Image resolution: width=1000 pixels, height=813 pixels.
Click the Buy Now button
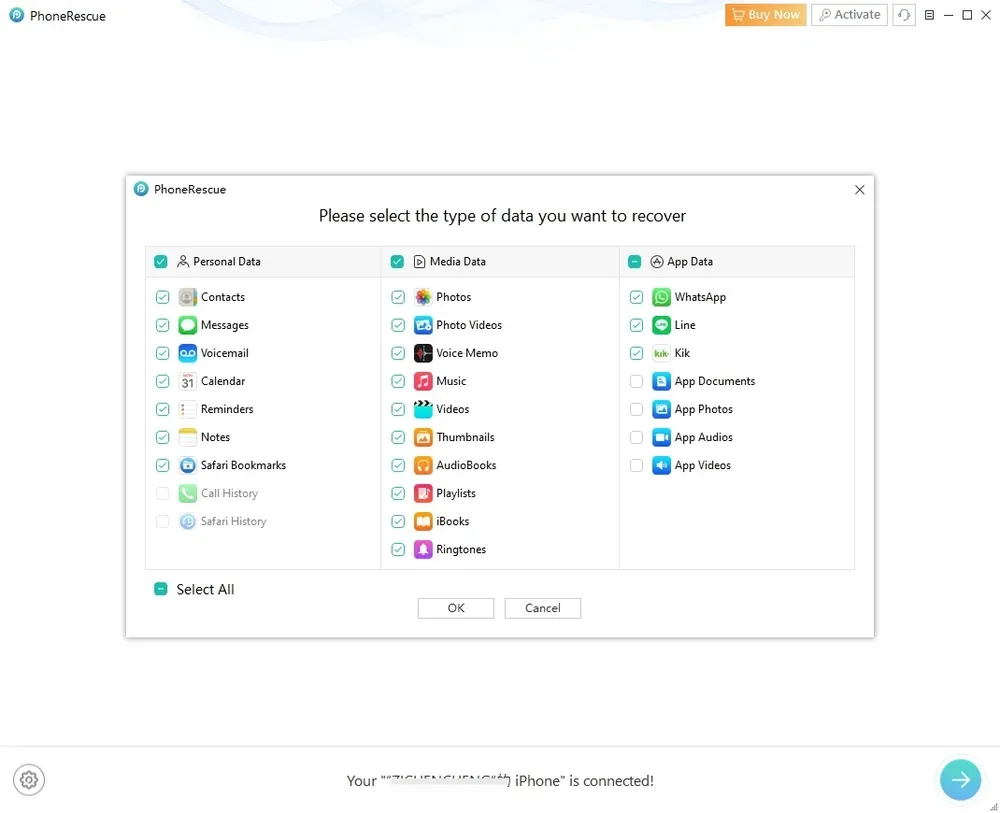pos(765,15)
